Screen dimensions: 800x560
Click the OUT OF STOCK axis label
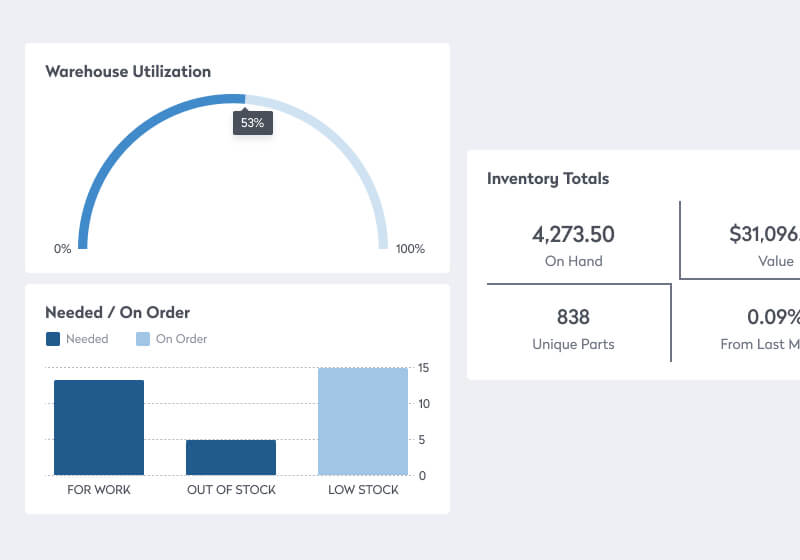231,490
